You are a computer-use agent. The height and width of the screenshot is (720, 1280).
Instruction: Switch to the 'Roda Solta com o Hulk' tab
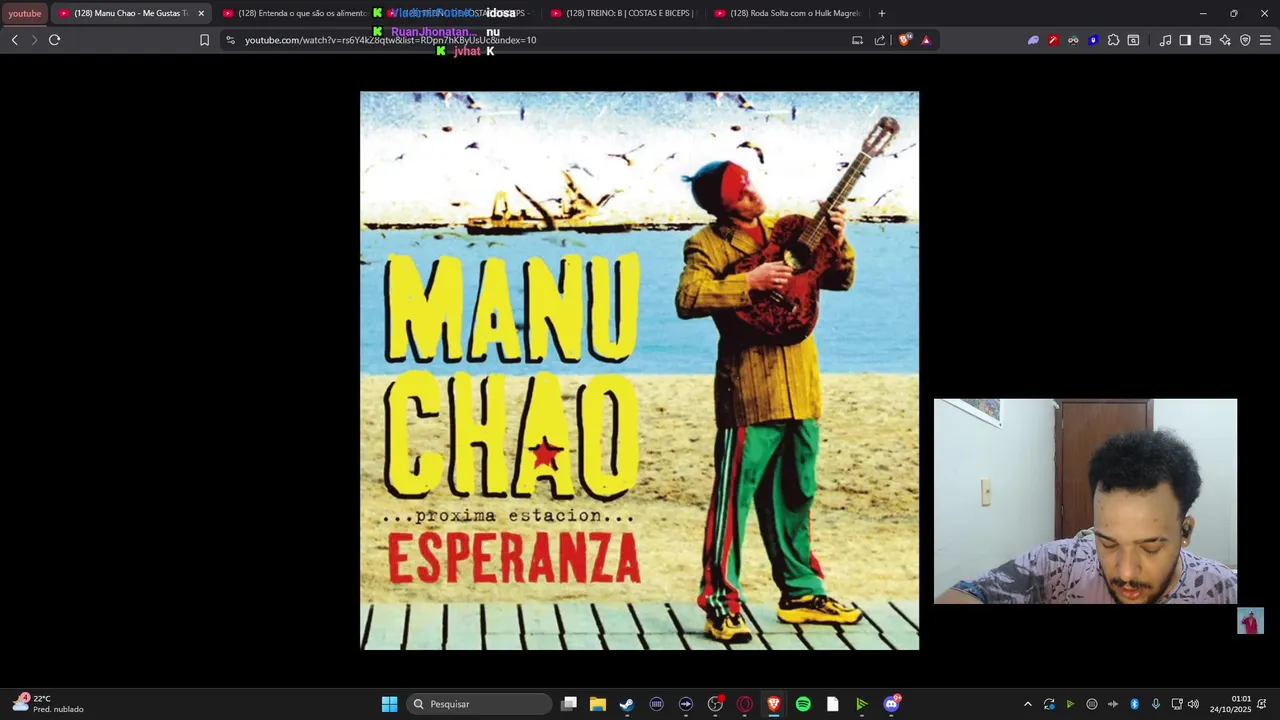[x=786, y=13]
